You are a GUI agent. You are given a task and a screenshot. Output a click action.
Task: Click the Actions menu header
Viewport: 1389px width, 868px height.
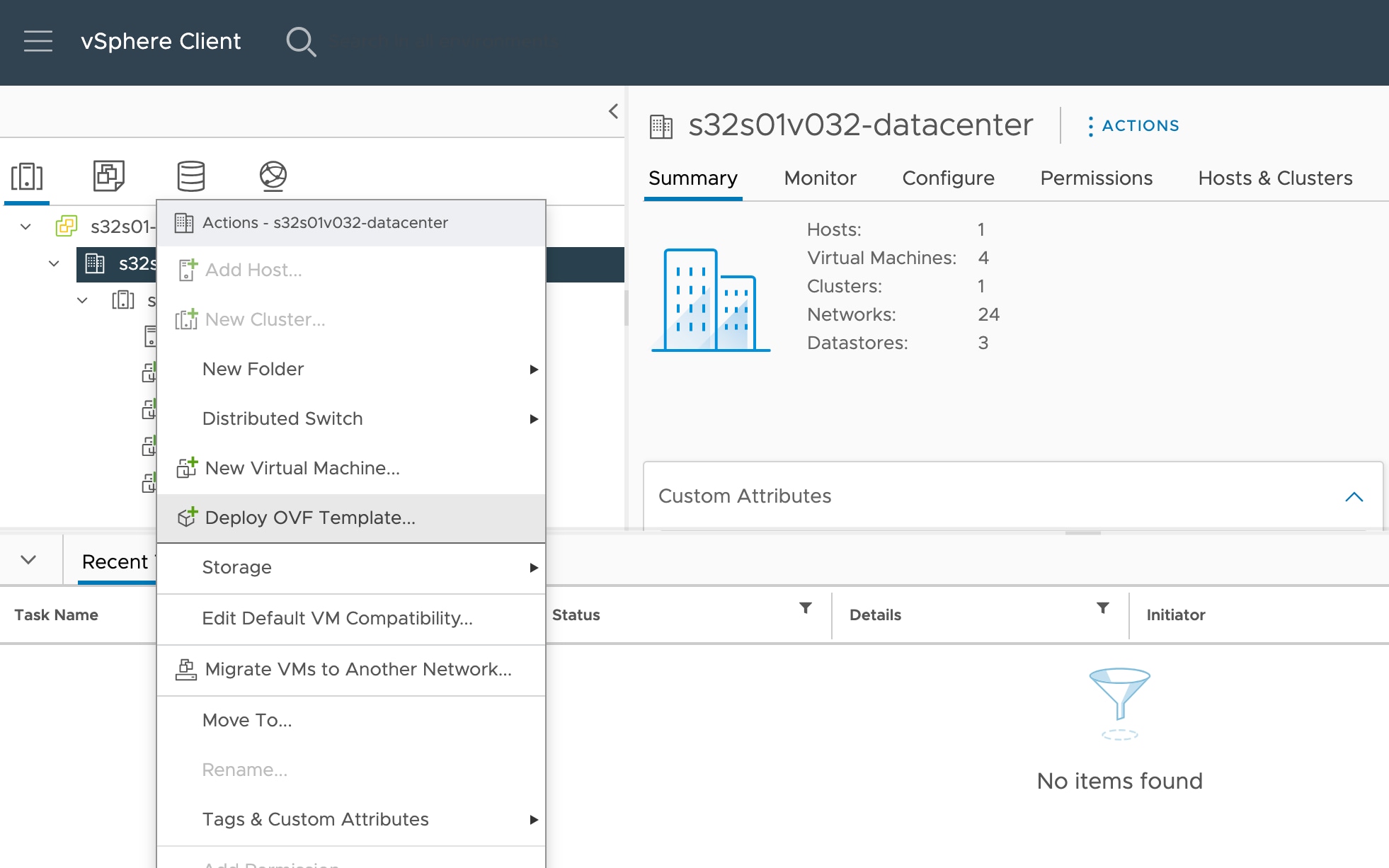351,223
